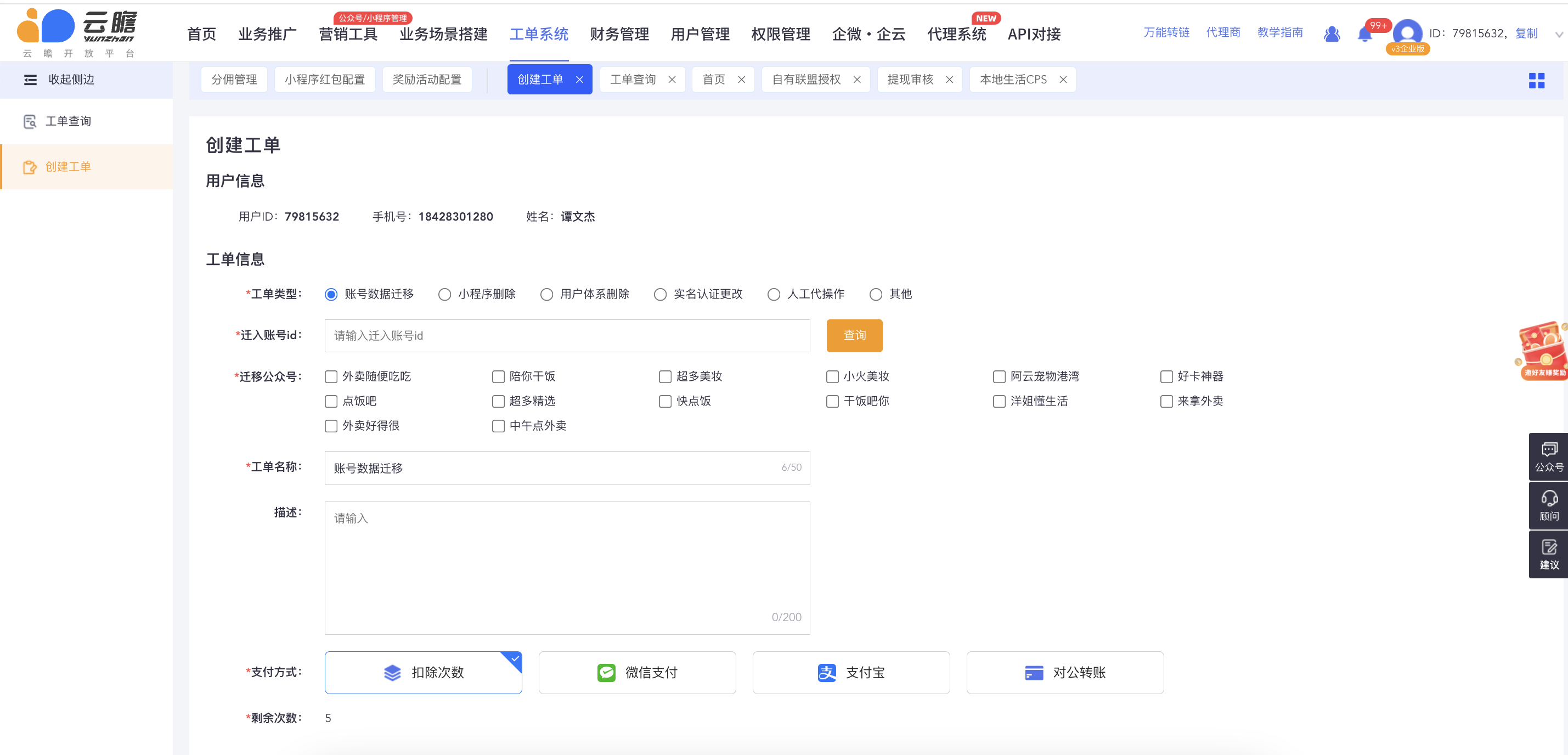This screenshot has height=755, width=1568.
Task: Tick the 洋姐懂生活 checkbox
Action: click(x=1000, y=401)
